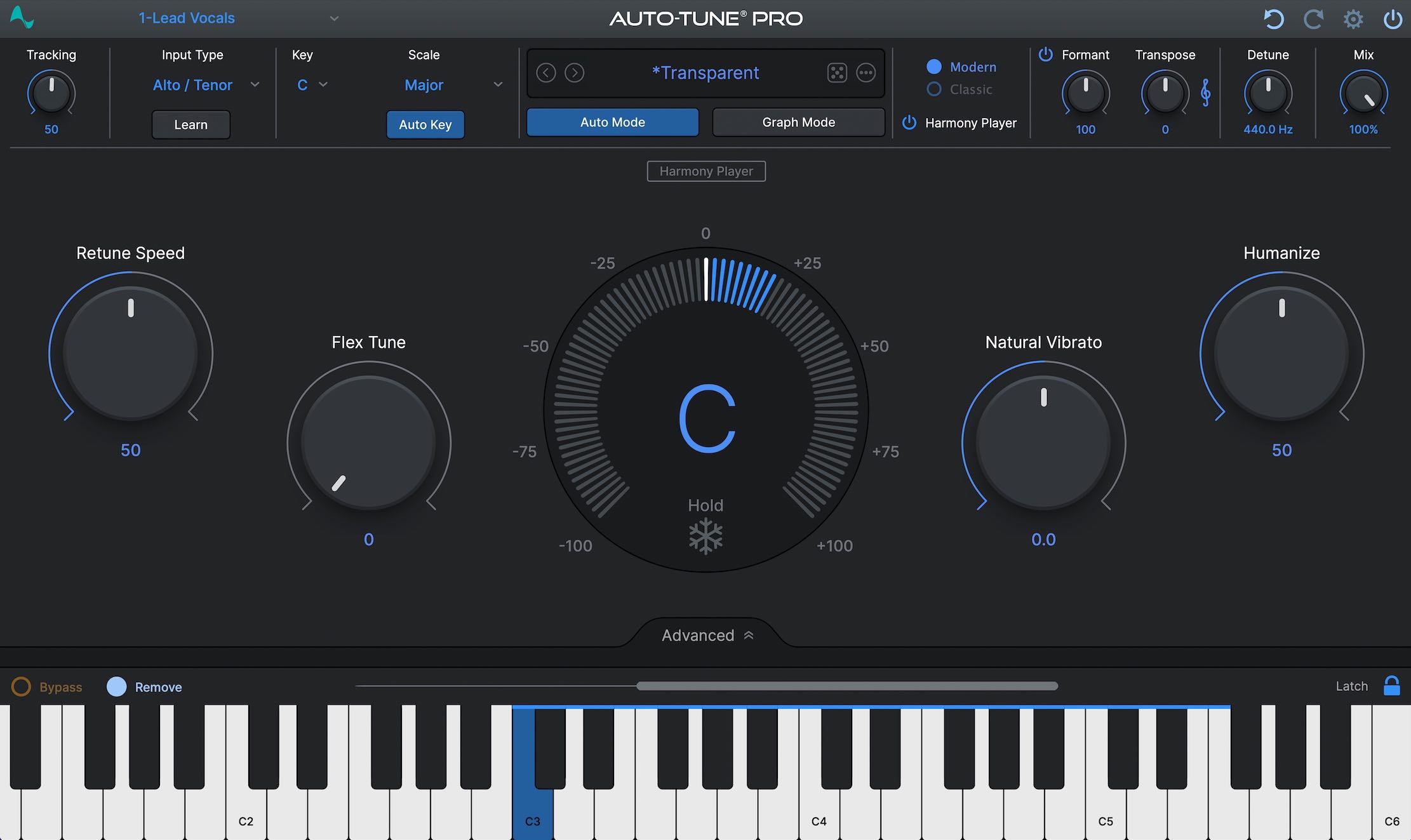The image size is (1411, 840).
Task: Click the Detune knob
Action: pyautogui.click(x=1268, y=94)
